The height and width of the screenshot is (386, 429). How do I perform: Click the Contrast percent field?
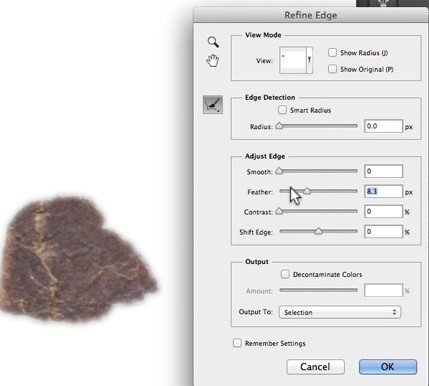coord(383,212)
